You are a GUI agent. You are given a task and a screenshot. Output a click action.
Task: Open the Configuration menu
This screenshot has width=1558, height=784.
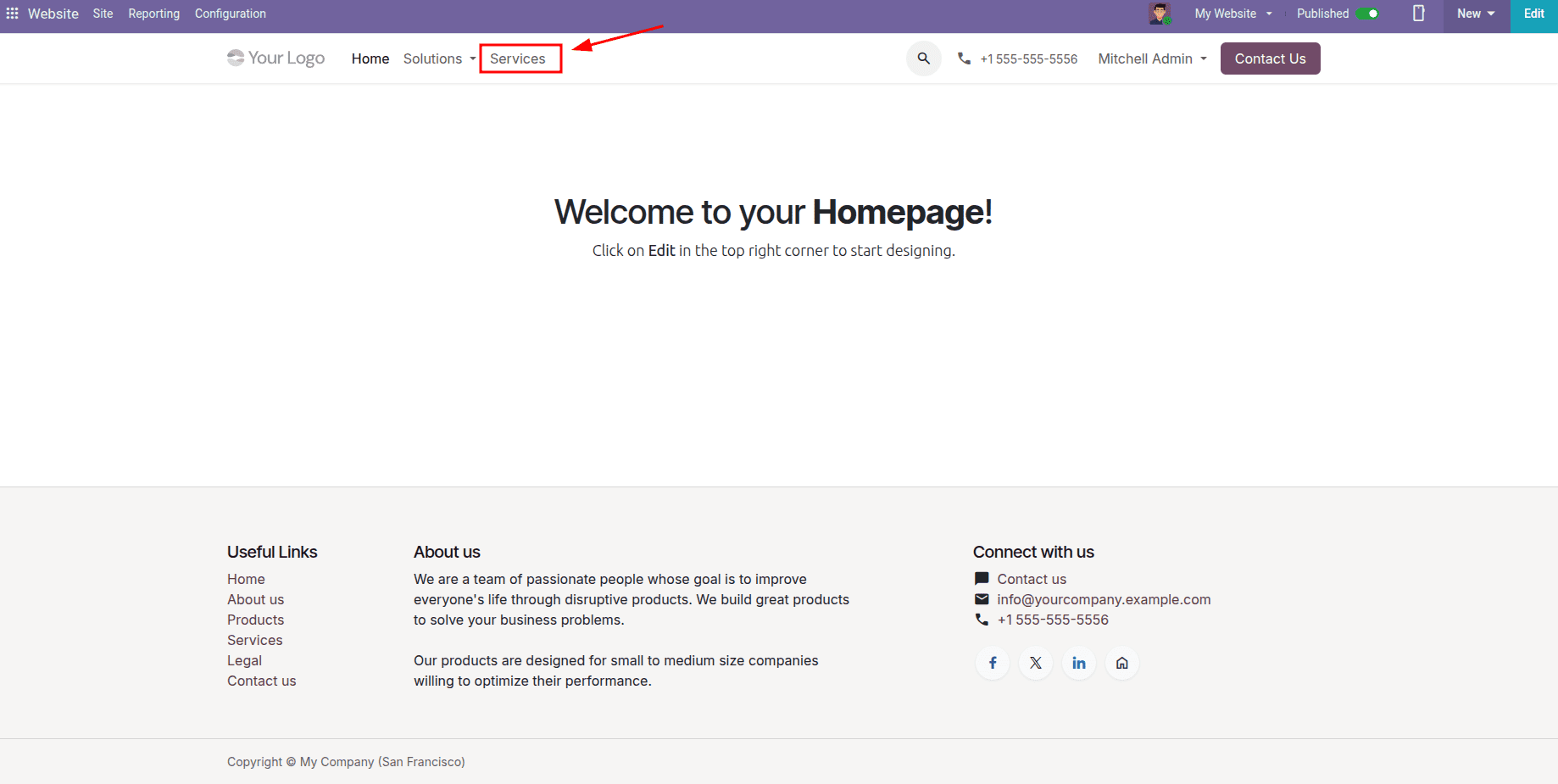tap(231, 14)
